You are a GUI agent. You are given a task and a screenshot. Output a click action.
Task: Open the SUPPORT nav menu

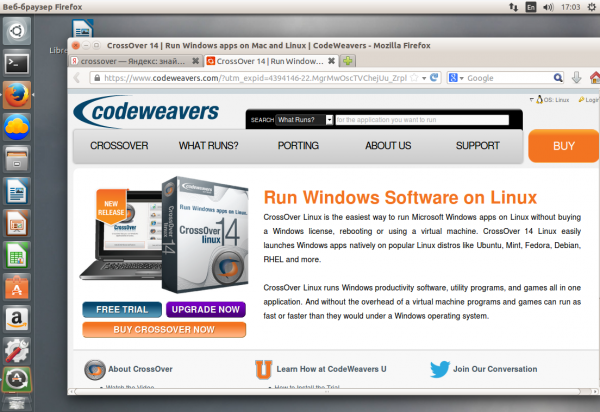coord(478,146)
